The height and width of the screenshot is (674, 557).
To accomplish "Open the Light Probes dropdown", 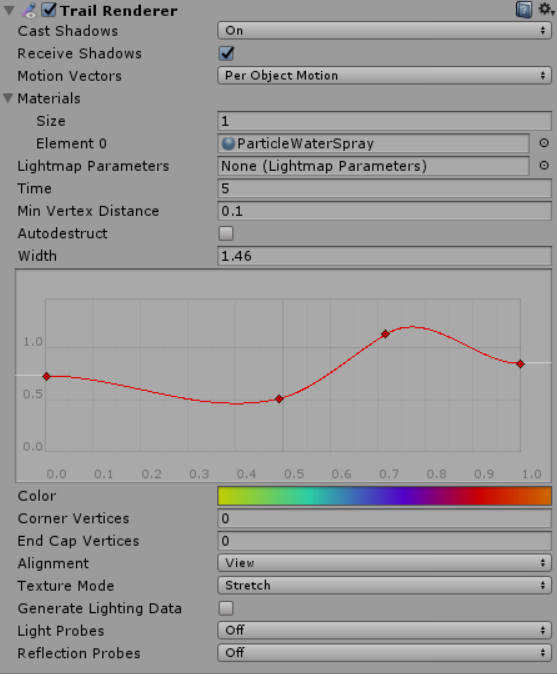I will pos(384,631).
